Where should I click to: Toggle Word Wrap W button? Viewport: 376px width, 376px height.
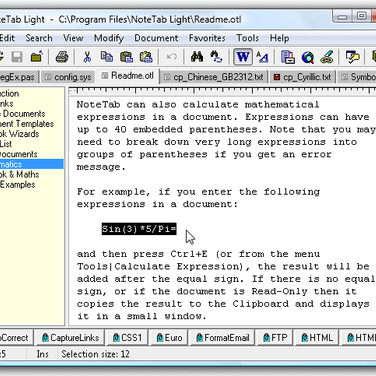[243, 57]
